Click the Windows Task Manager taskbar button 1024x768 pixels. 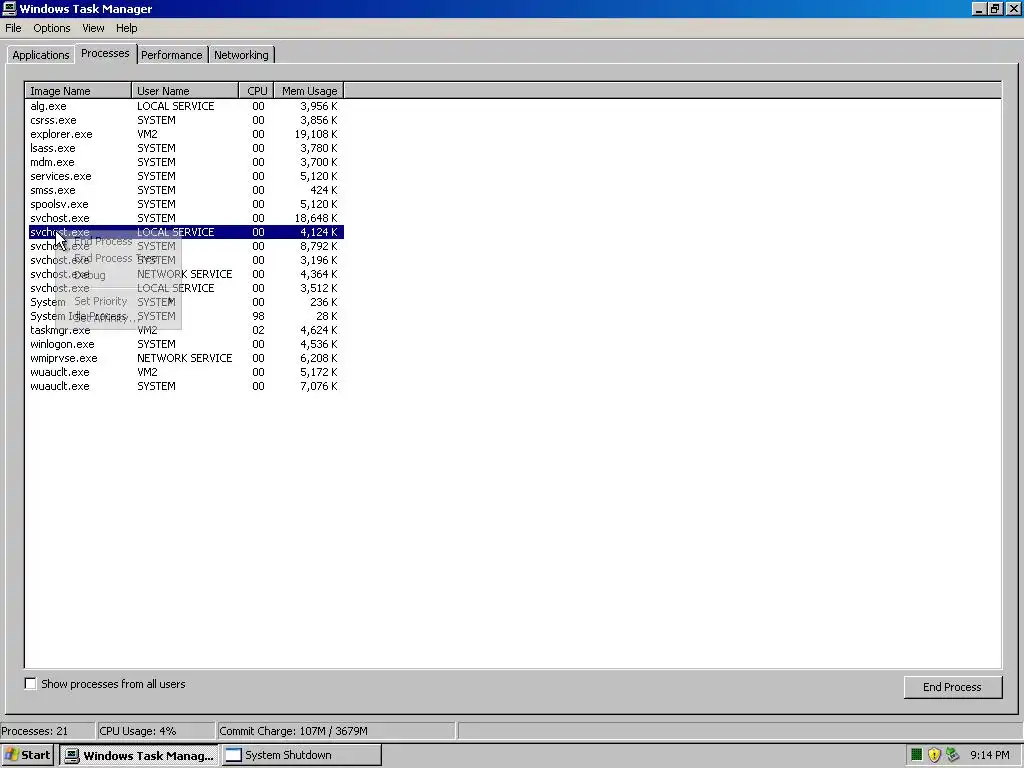point(139,755)
